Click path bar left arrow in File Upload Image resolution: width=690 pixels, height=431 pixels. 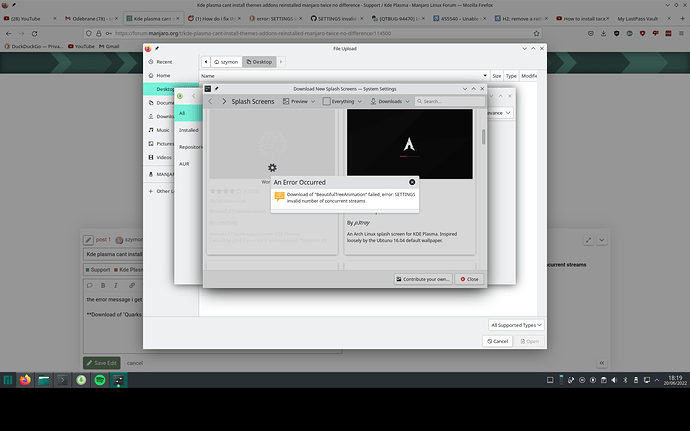point(206,62)
